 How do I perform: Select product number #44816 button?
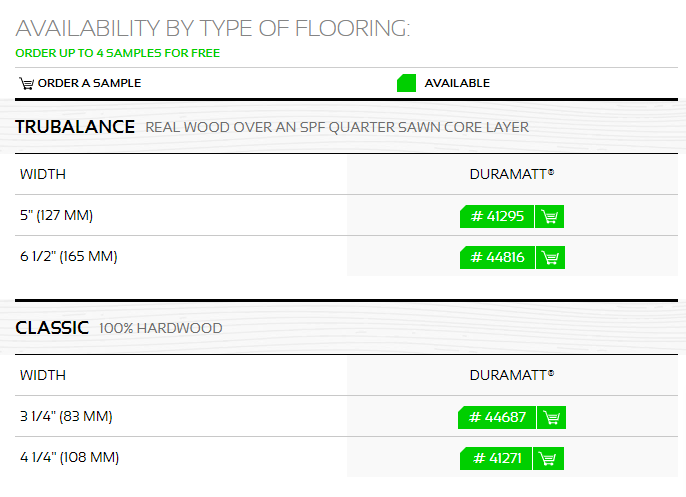(498, 258)
